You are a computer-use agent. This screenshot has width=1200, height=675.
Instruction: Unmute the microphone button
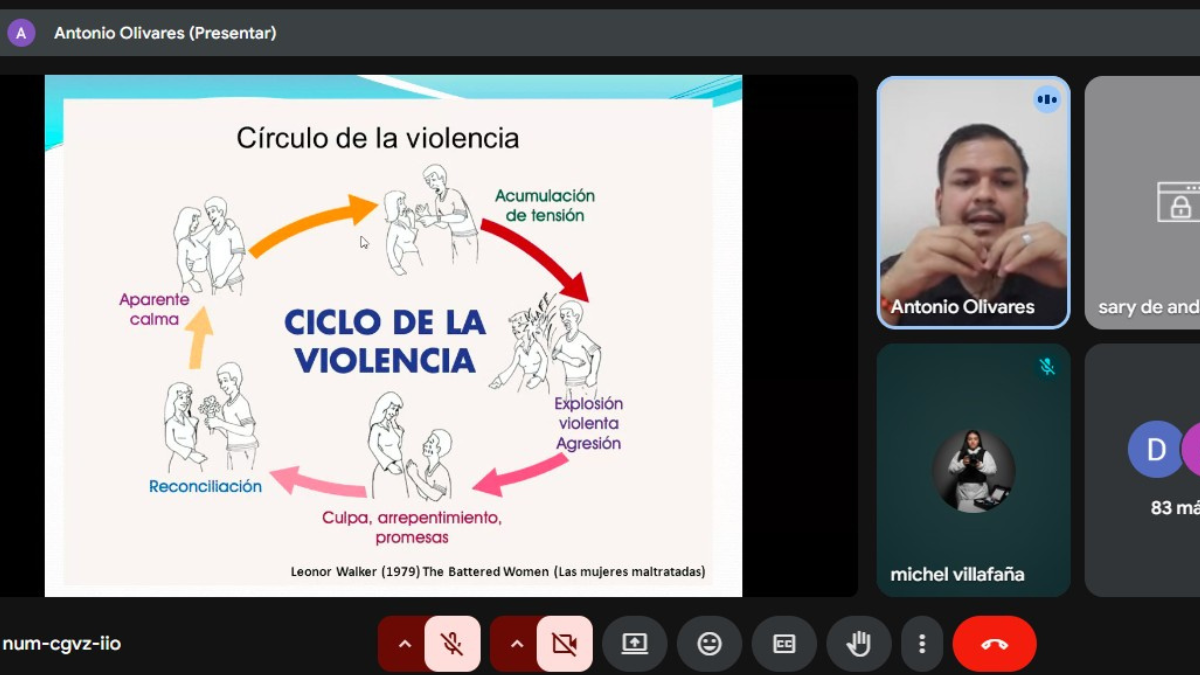point(452,644)
